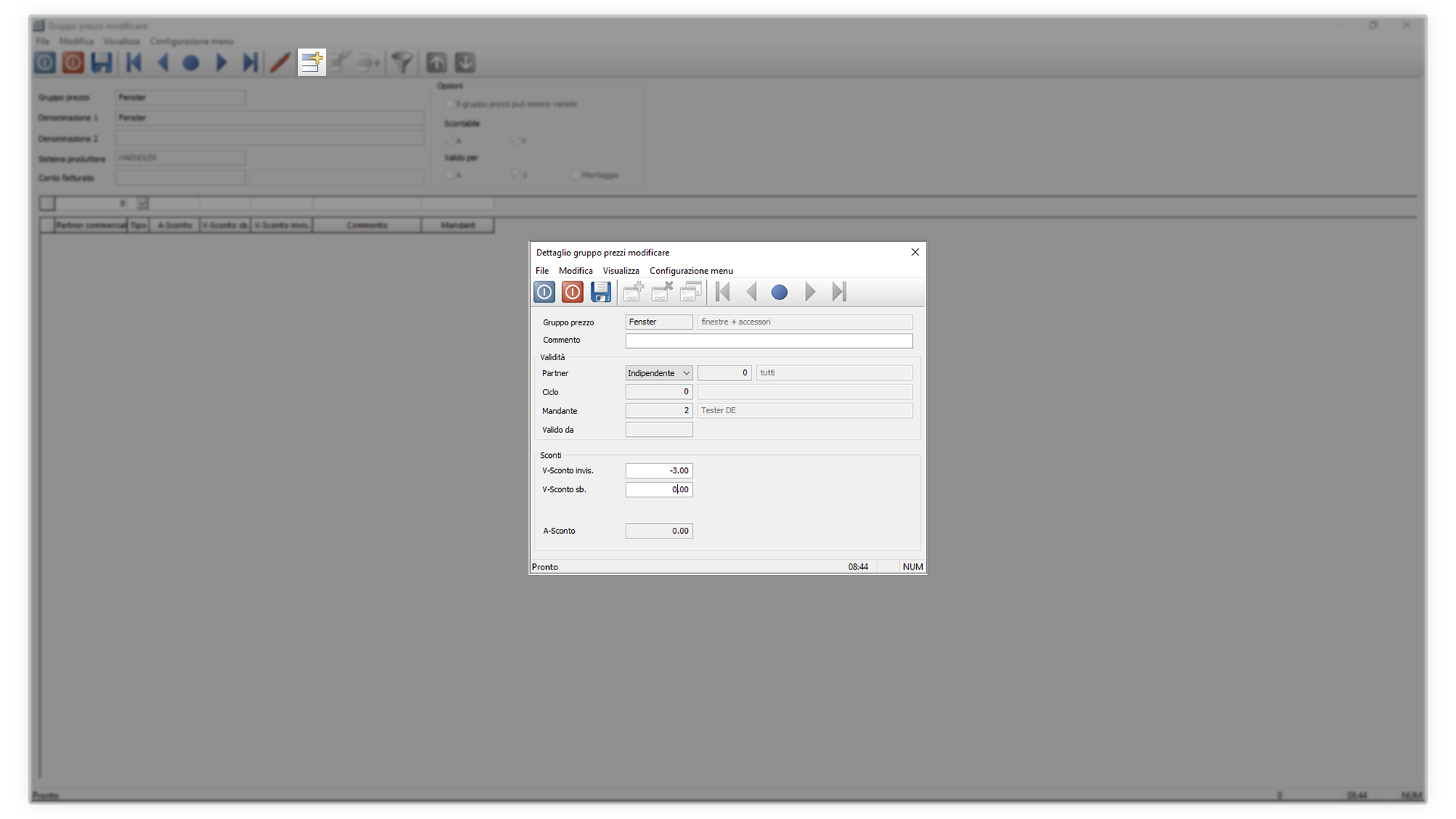Screen dimensions: 1456x819
Task: Jump to last record in dialog toolbar
Action: pos(839,292)
